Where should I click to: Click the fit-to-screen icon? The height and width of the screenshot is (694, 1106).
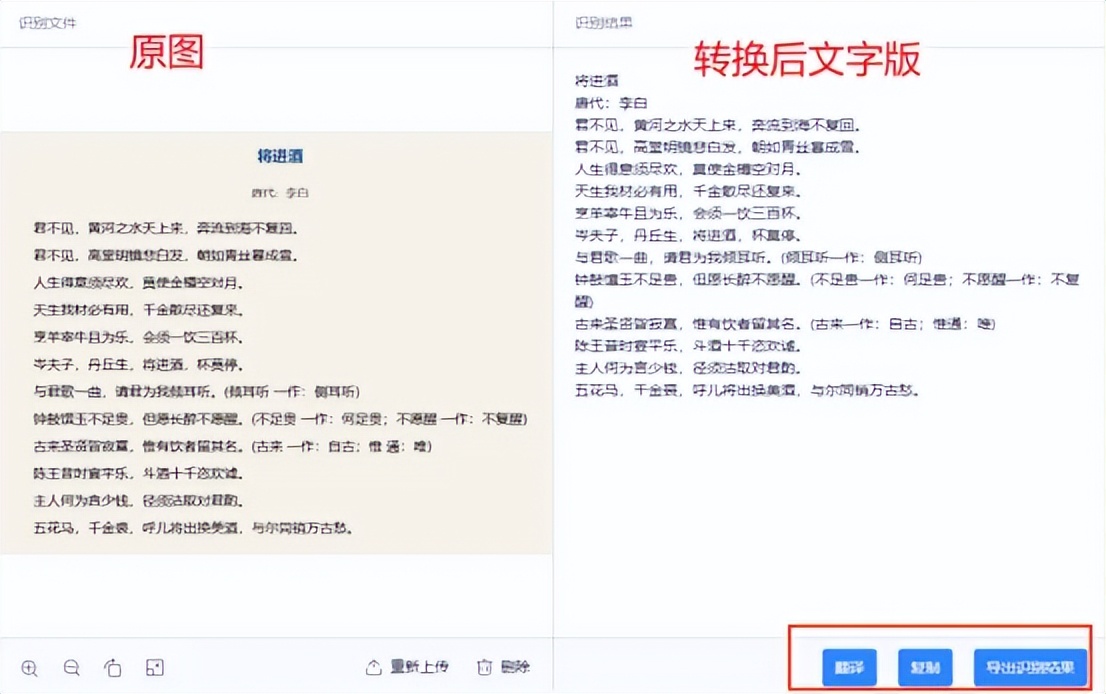click(x=155, y=666)
